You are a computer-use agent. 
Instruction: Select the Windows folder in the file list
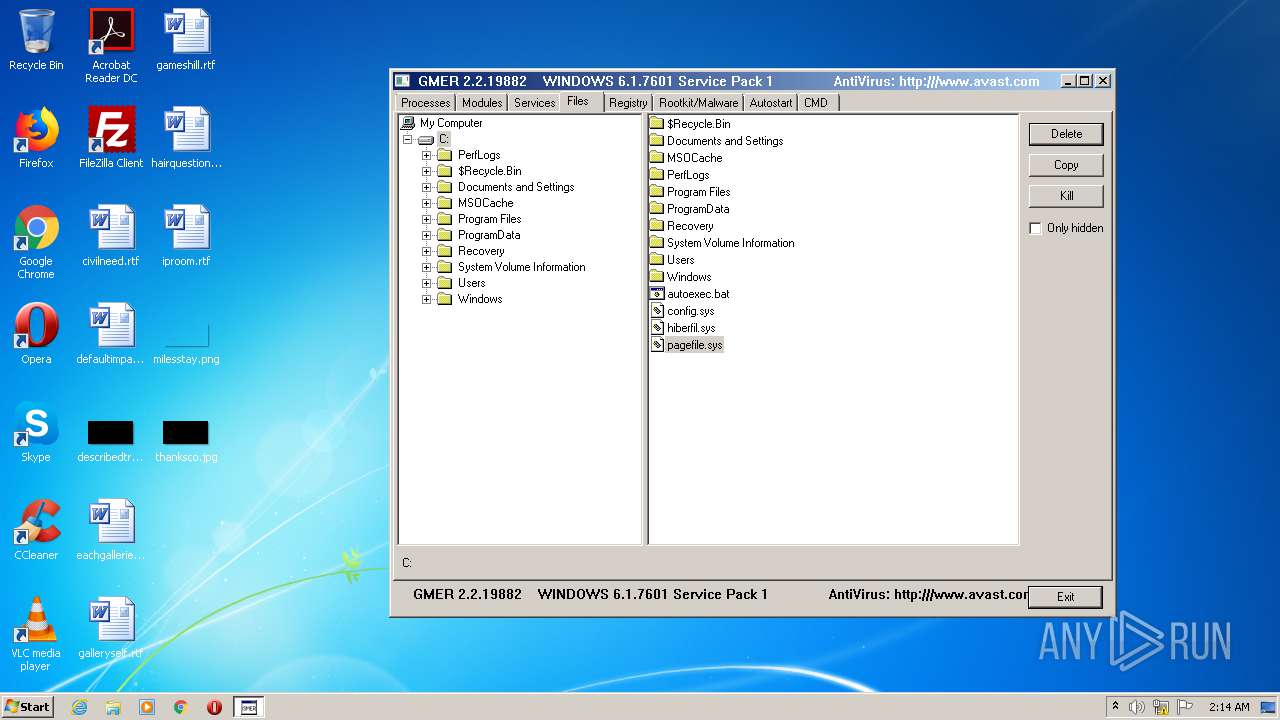pyautogui.click(x=681, y=277)
